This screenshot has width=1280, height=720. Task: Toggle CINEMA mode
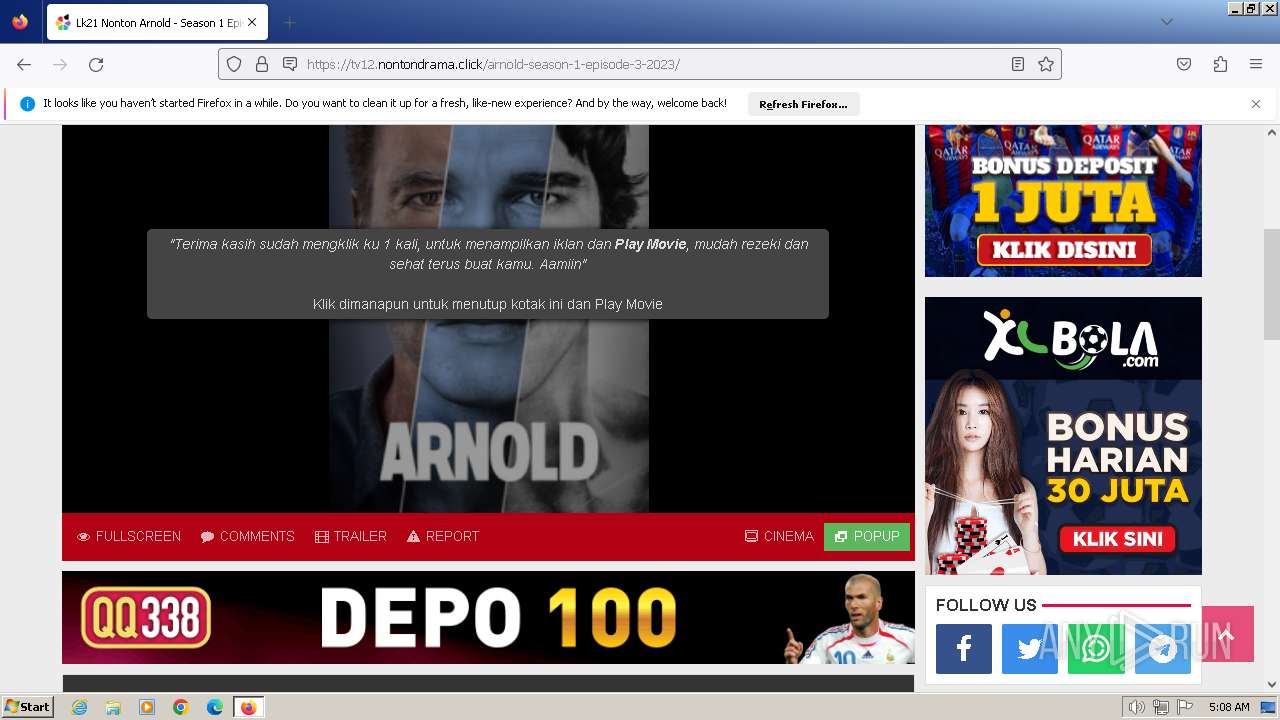[779, 536]
